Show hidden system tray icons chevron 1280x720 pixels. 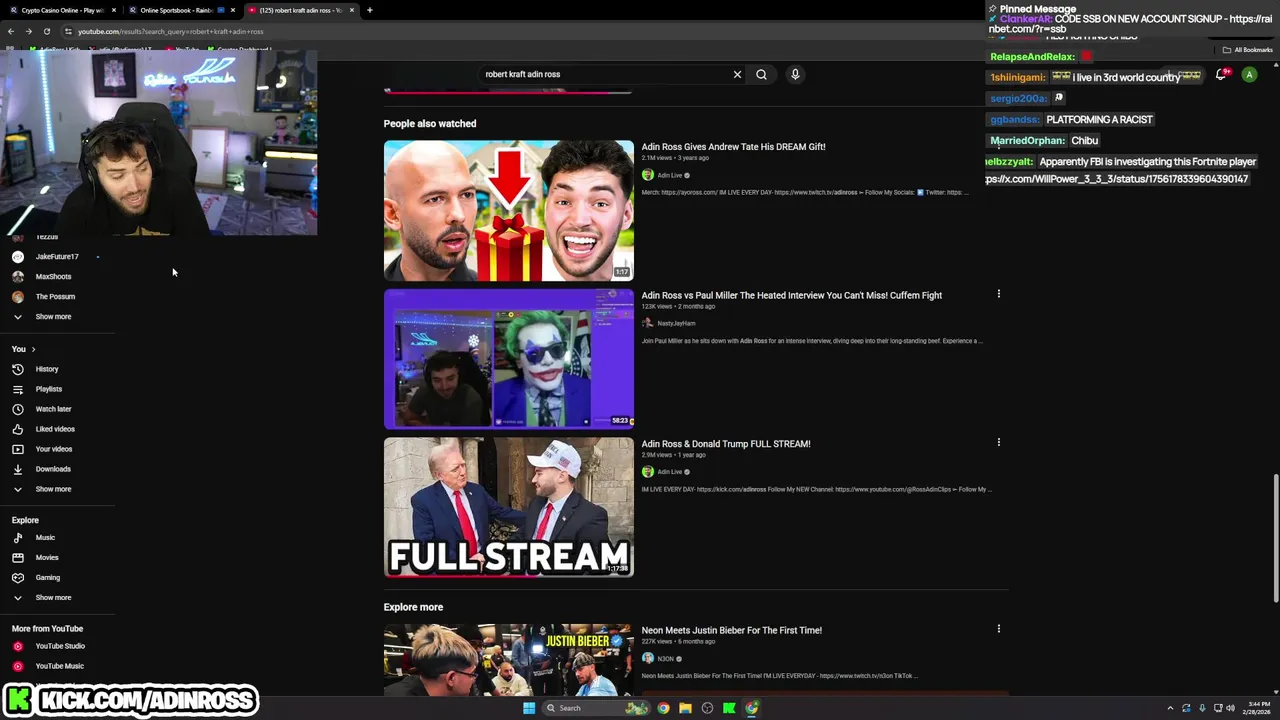click(1170, 708)
